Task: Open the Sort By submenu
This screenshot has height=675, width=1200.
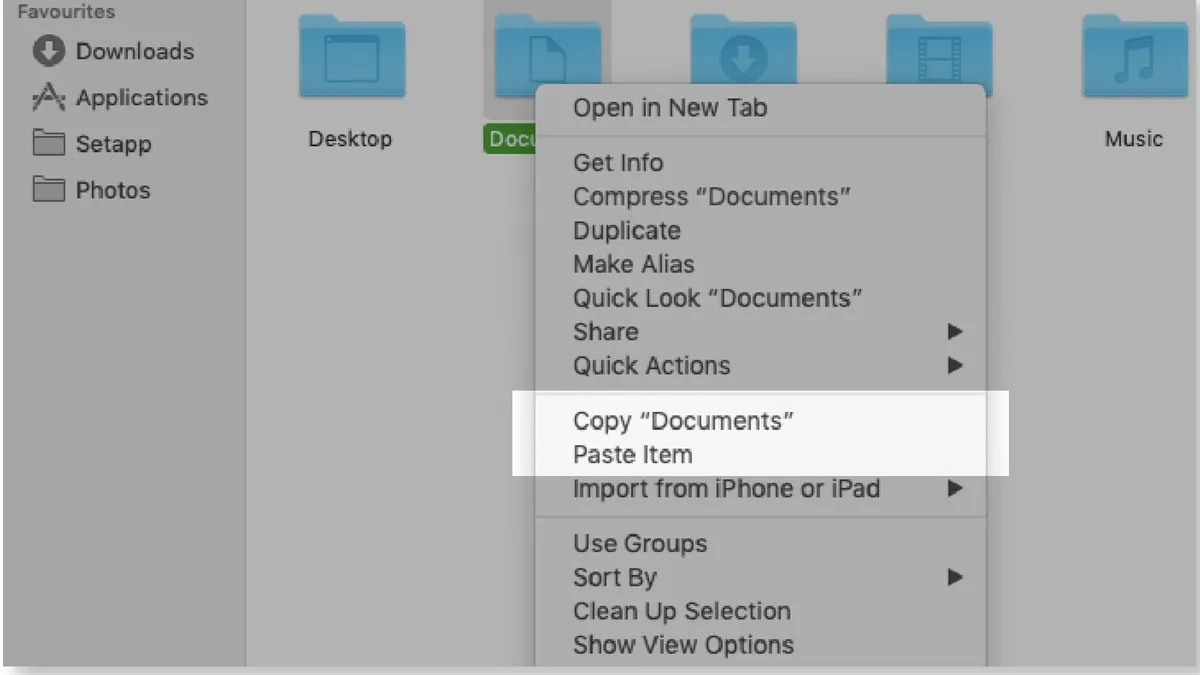Action: click(x=955, y=577)
